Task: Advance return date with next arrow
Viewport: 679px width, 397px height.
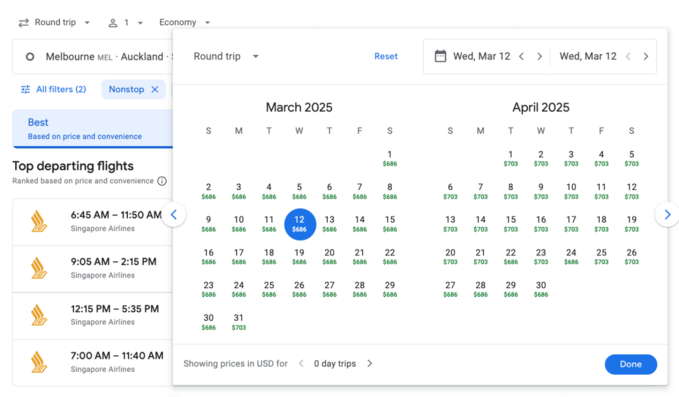Action: (x=646, y=56)
